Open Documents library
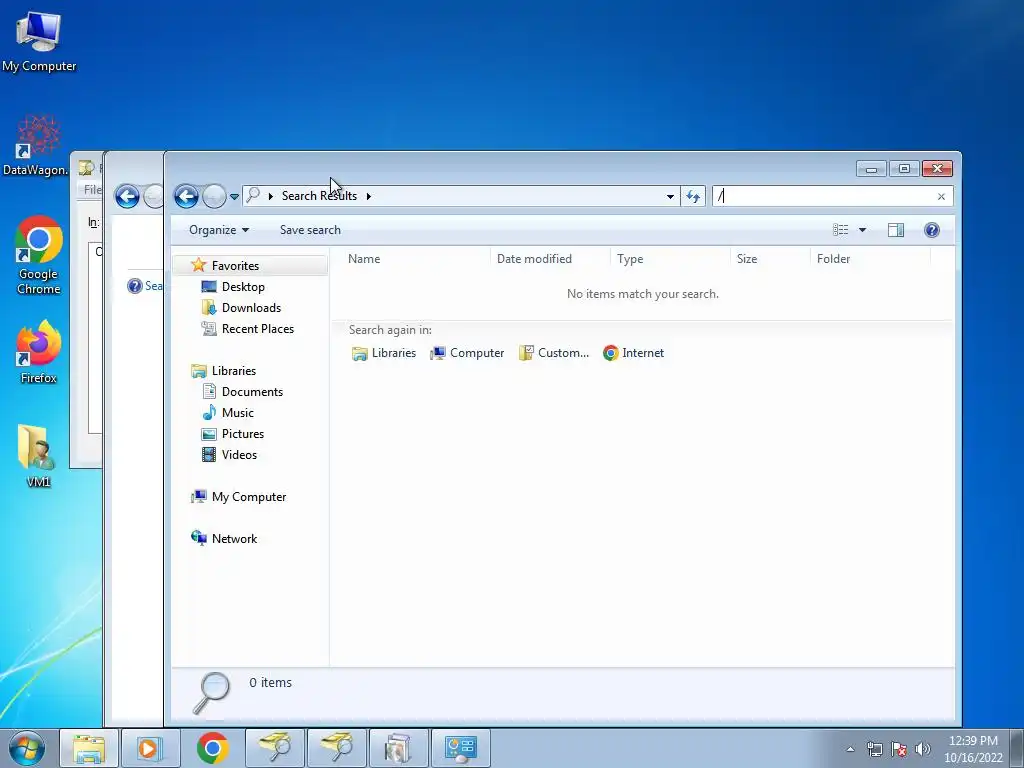Image resolution: width=1024 pixels, height=768 pixels. 252,392
